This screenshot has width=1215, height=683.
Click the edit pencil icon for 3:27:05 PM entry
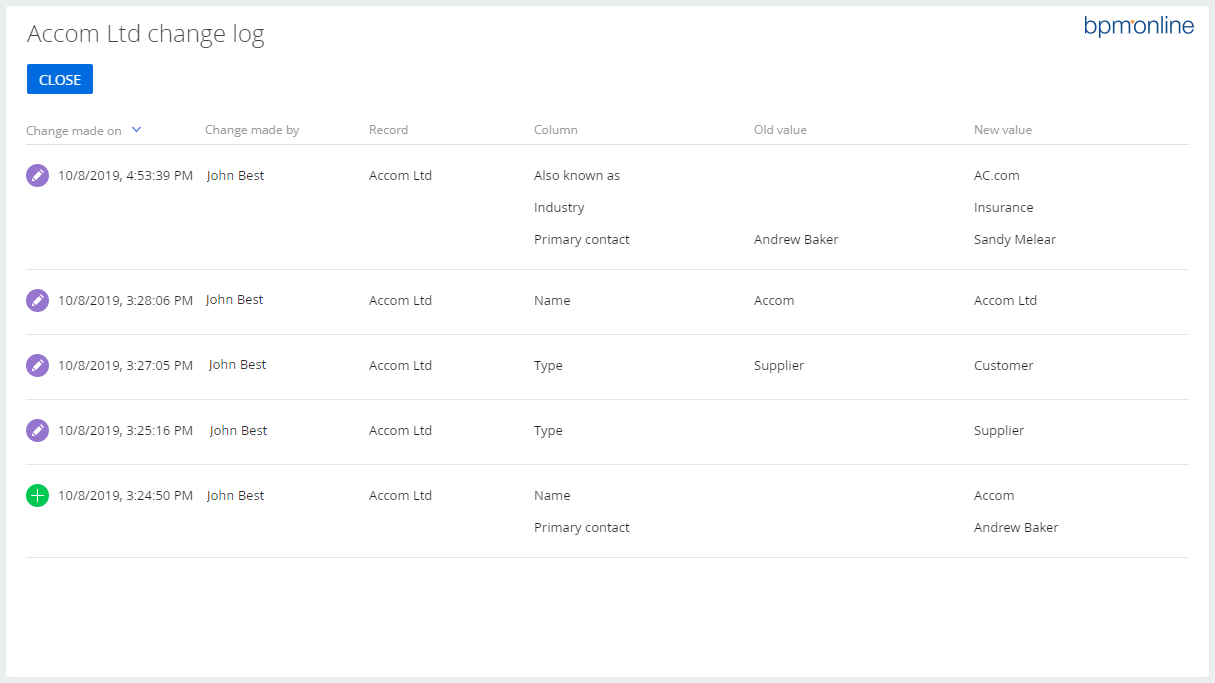tap(37, 365)
